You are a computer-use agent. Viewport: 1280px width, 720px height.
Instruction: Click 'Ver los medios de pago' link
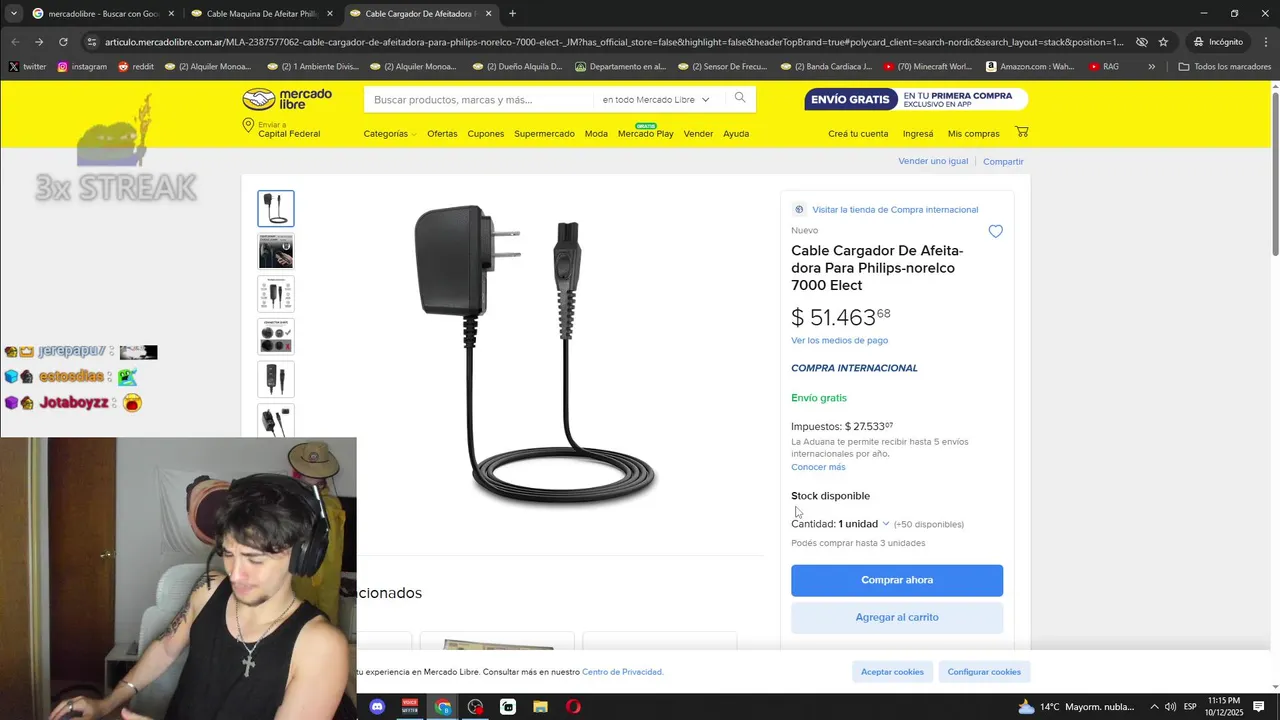[x=839, y=340]
